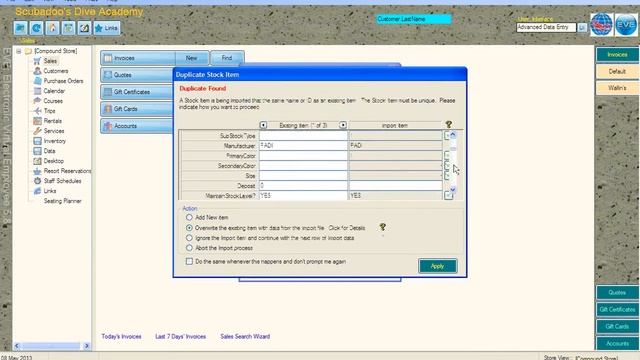Click the EVE round logo icon

626,24
